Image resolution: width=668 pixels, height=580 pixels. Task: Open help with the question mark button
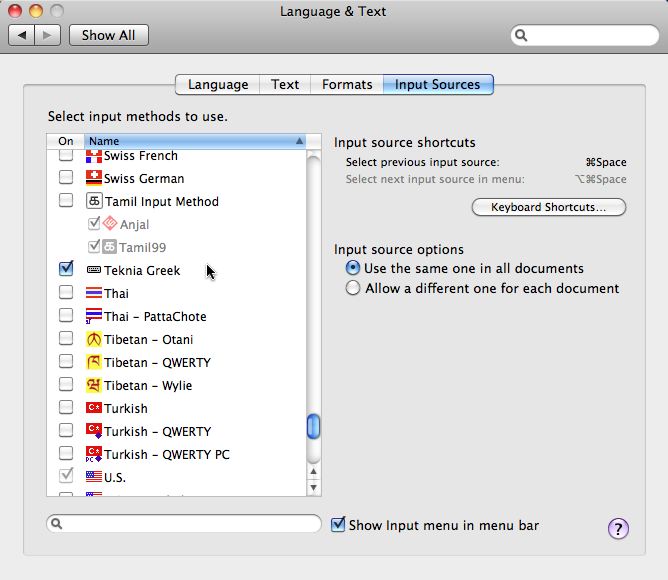pyautogui.click(x=618, y=529)
